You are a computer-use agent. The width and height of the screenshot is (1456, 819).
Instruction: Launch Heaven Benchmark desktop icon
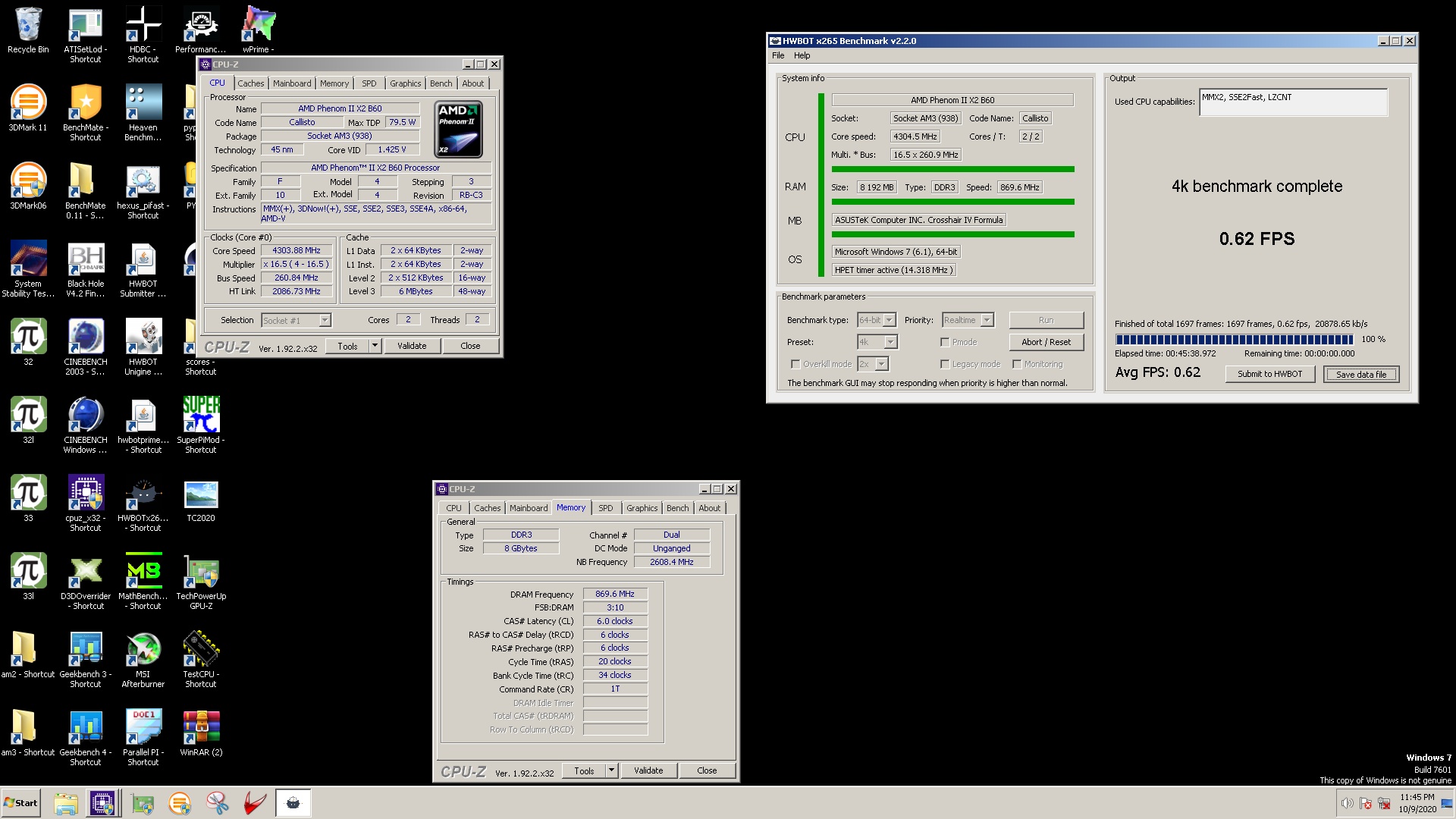[x=143, y=113]
